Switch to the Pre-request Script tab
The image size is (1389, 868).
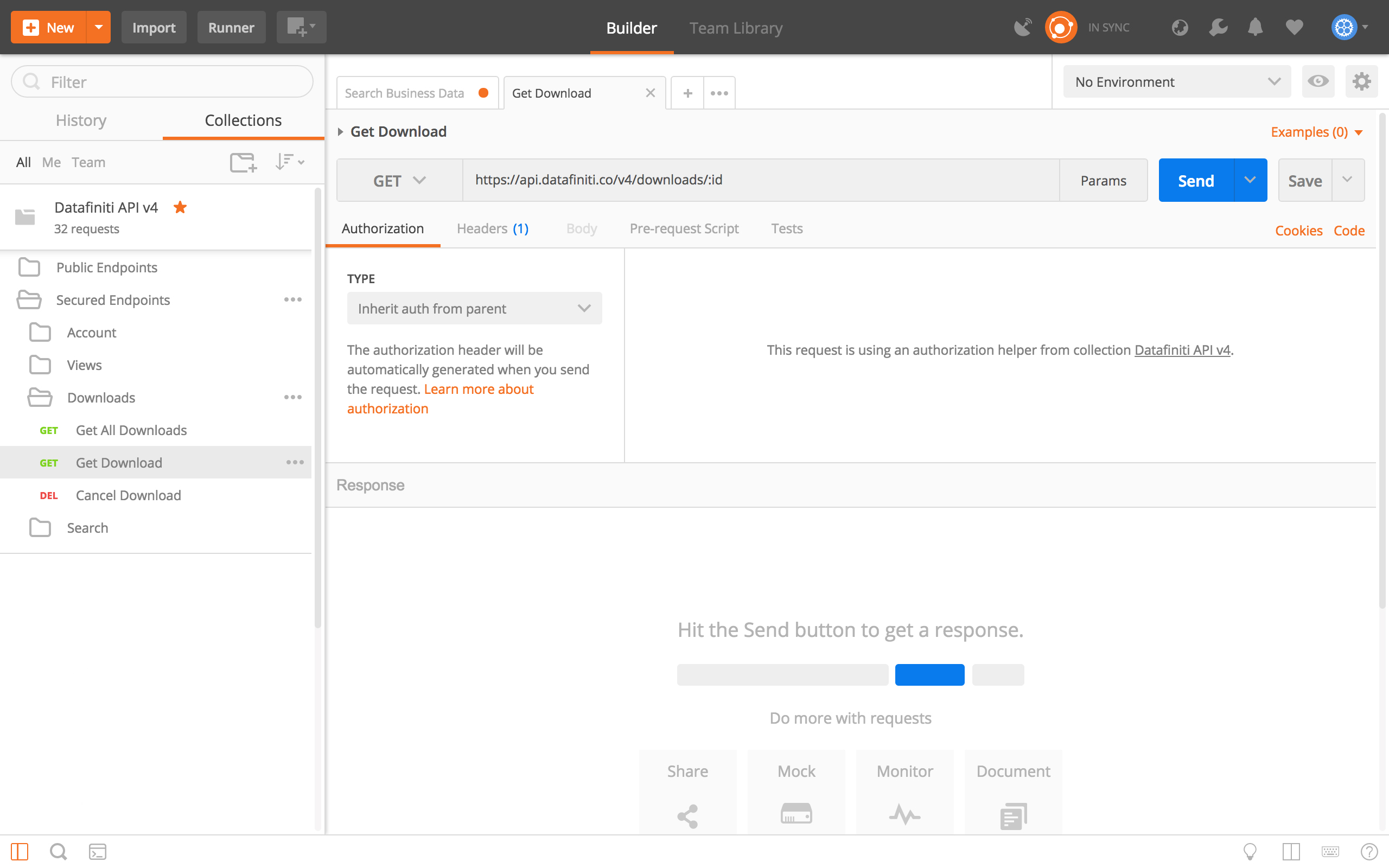(x=685, y=228)
